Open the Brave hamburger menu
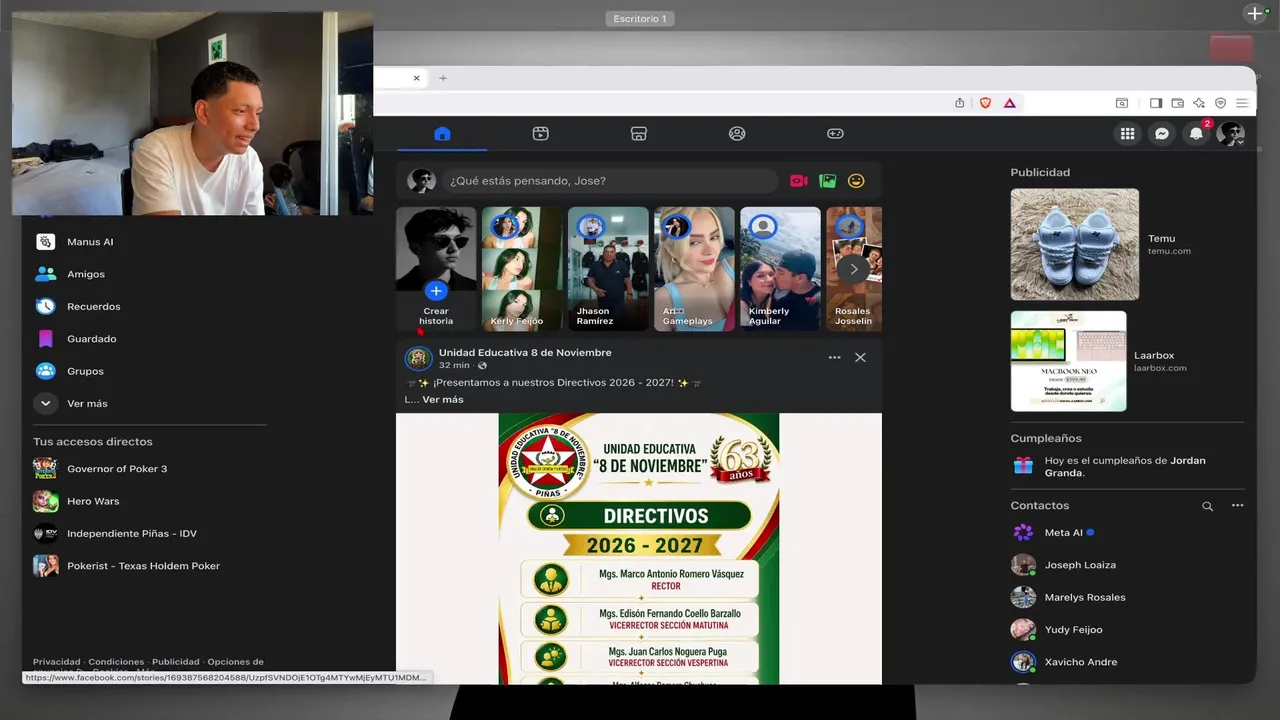Screen dimensions: 1280x720 (1242, 102)
